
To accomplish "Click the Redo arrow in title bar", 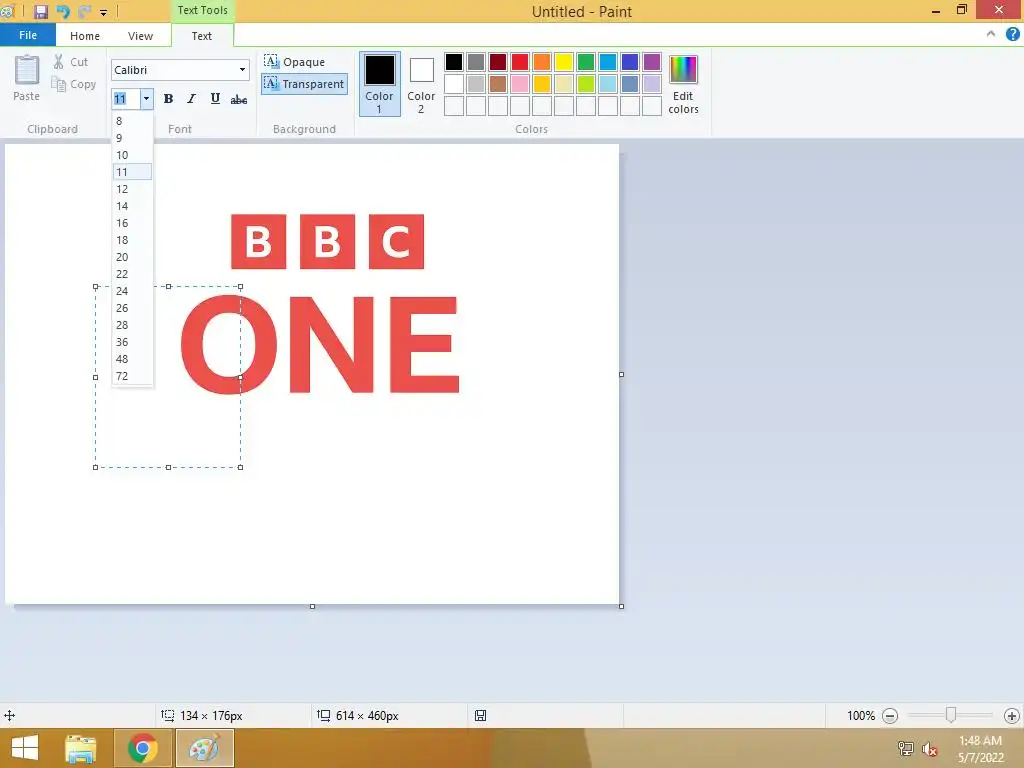I will tap(84, 11).
